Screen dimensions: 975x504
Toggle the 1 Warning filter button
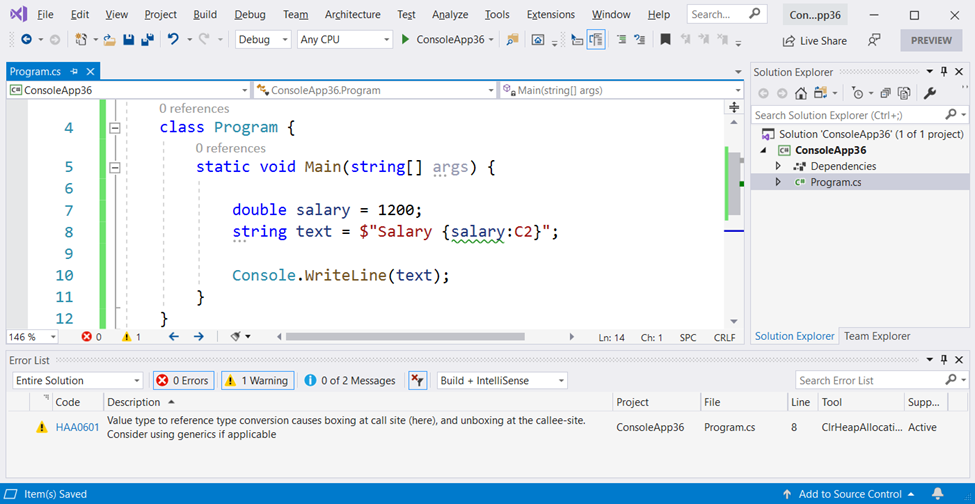256,380
